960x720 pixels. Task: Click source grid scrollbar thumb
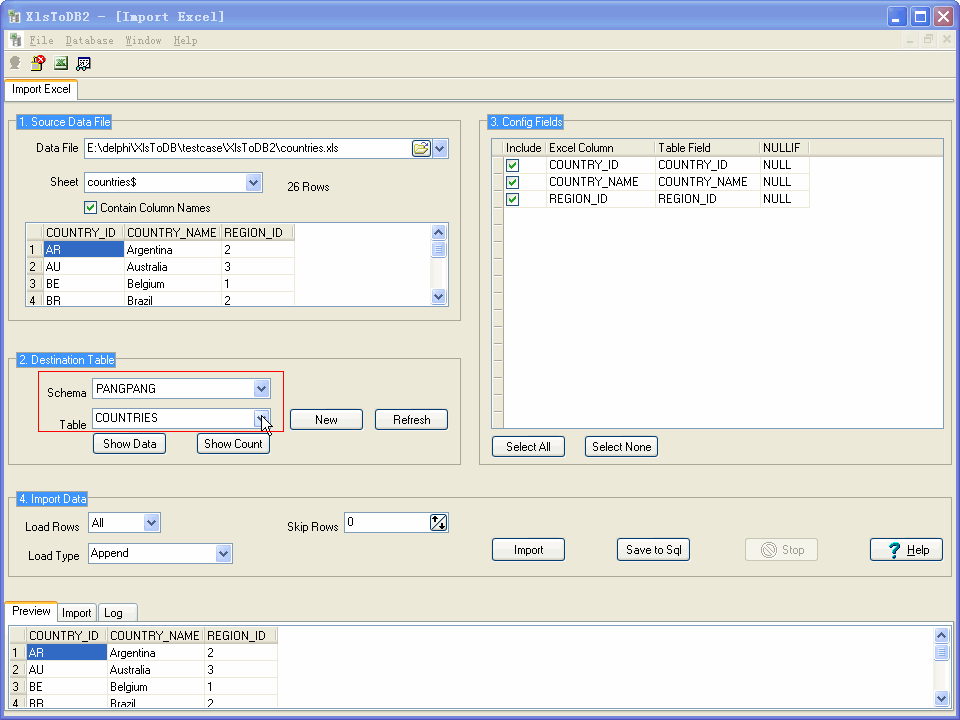tap(438, 249)
